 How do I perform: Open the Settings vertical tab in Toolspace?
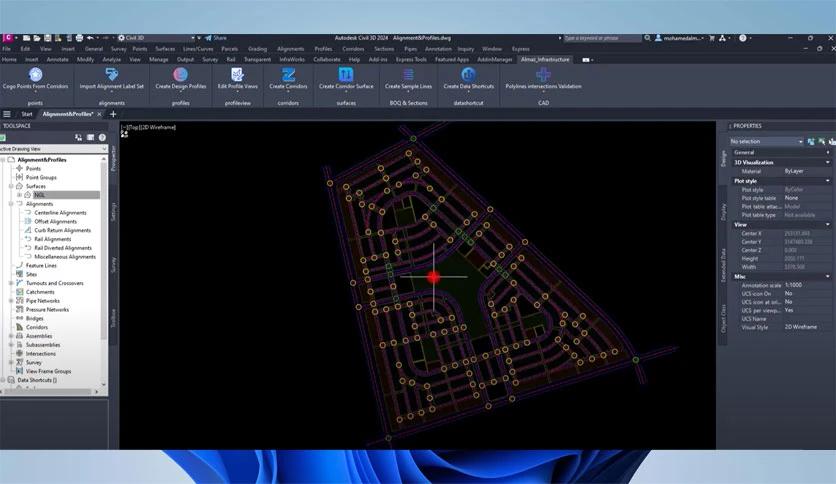pyautogui.click(x=113, y=212)
